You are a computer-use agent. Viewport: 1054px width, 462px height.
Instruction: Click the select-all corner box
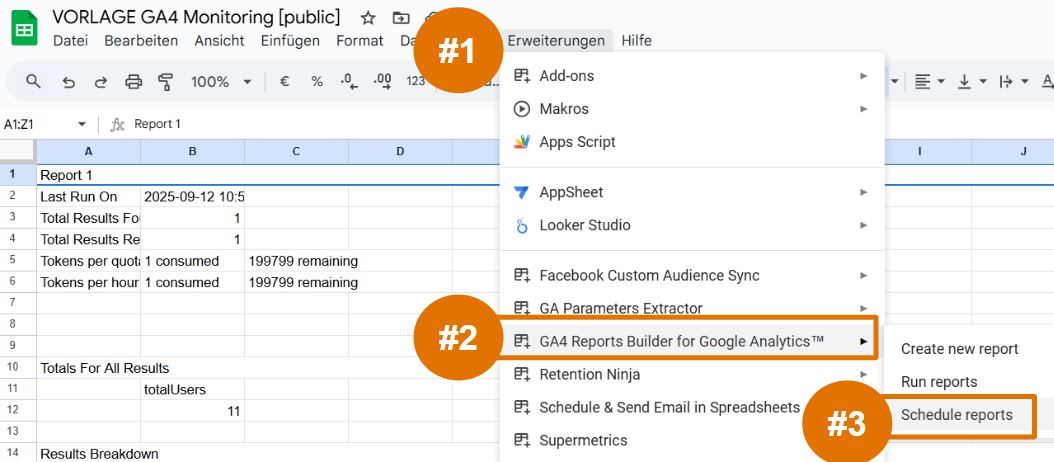[18, 151]
